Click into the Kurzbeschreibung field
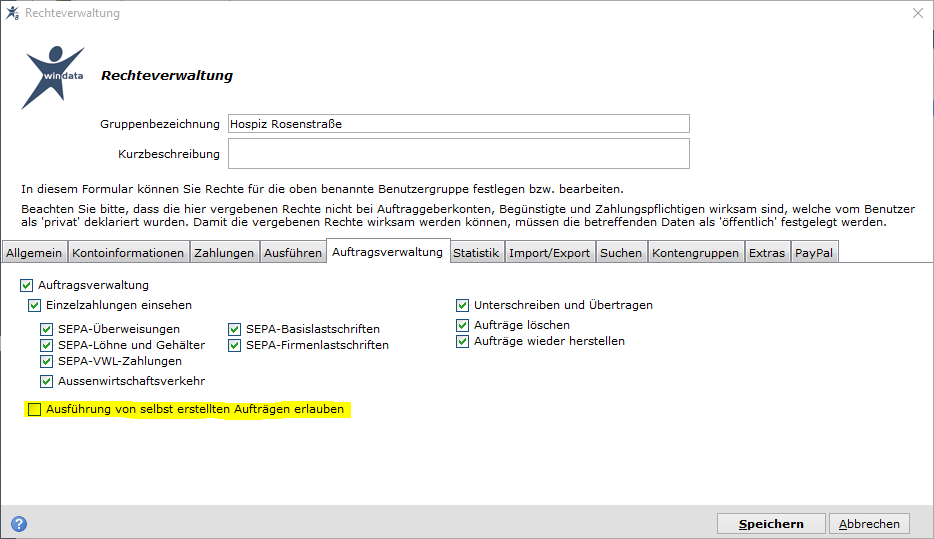This screenshot has width=934, height=539. tap(459, 154)
